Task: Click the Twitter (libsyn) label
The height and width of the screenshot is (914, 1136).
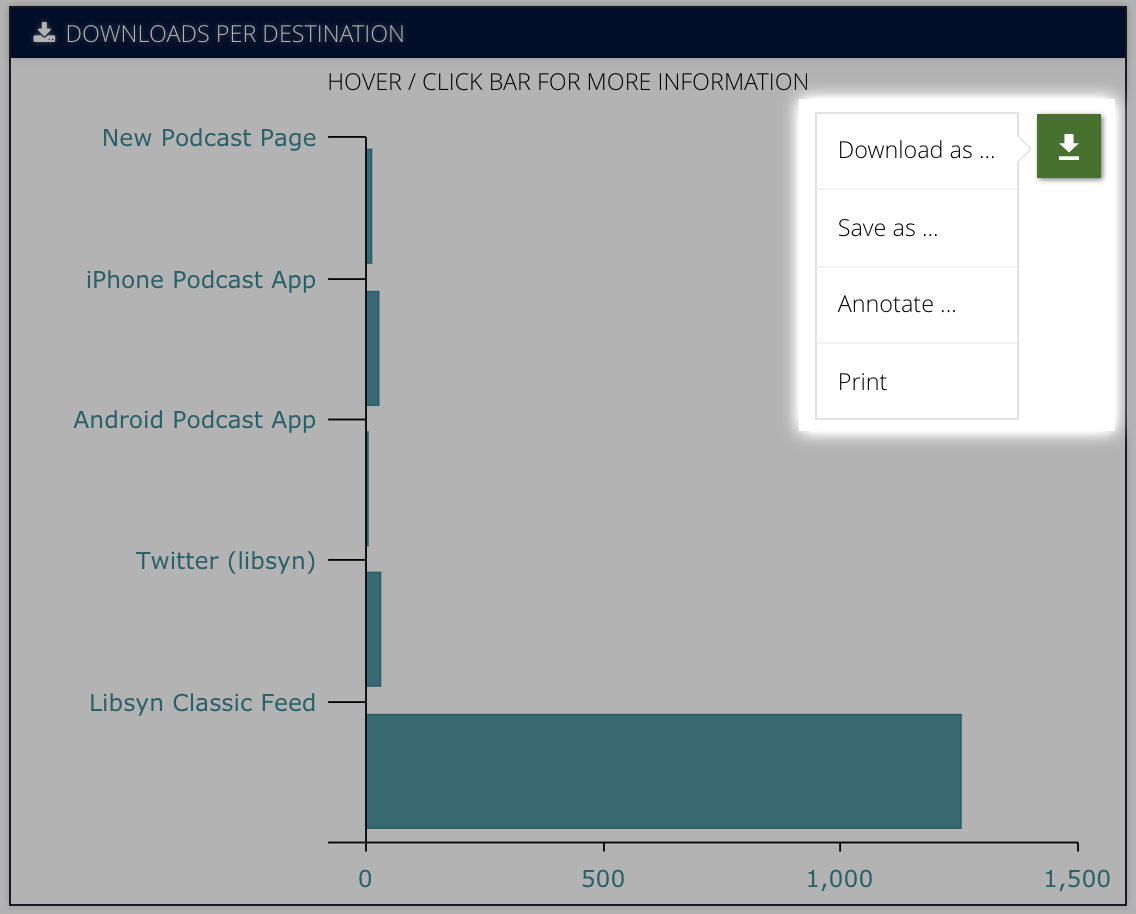Action: (225, 561)
